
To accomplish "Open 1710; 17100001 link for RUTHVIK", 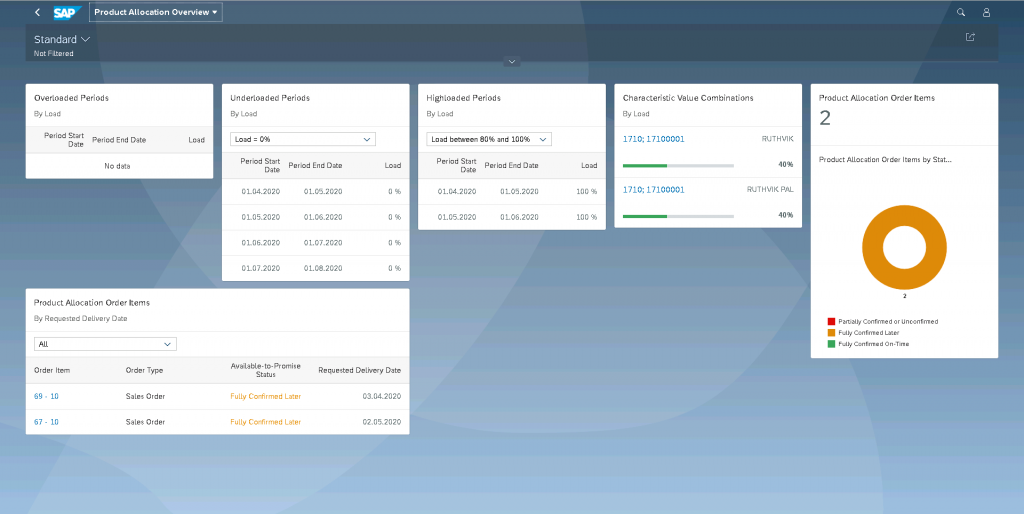I will (654, 139).
